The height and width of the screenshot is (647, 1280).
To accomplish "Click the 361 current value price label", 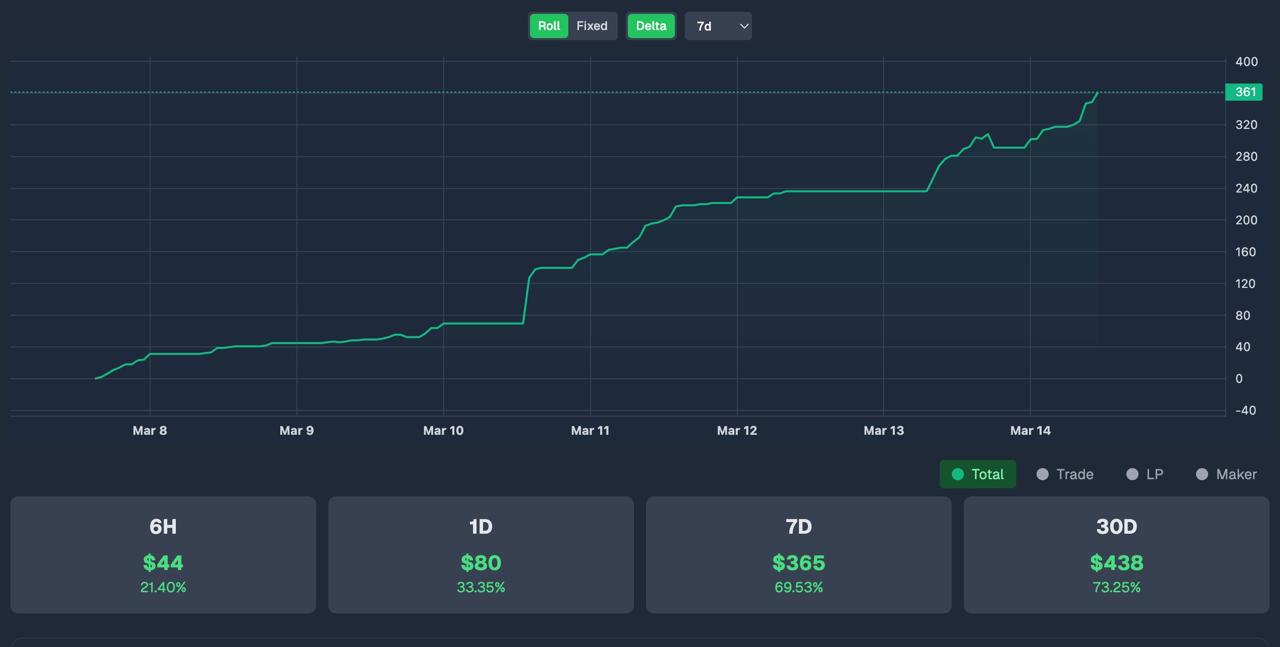I will click(x=1245, y=92).
